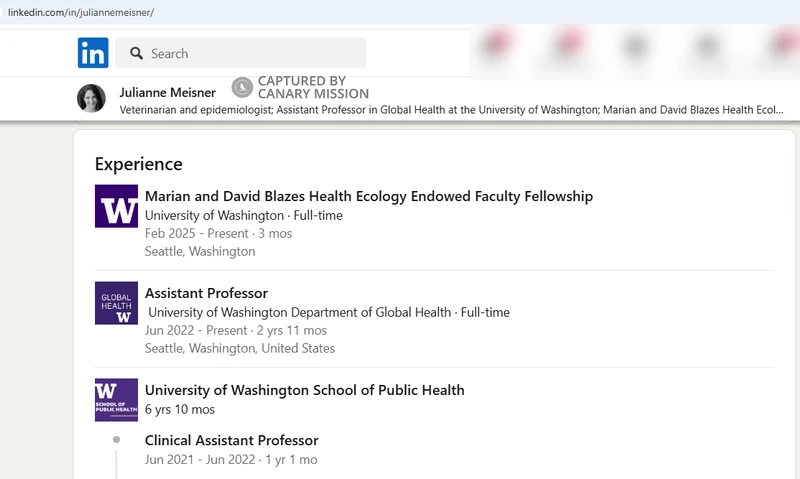Open the LinkedIn home logo
The image size is (800, 479).
pyautogui.click(x=93, y=53)
